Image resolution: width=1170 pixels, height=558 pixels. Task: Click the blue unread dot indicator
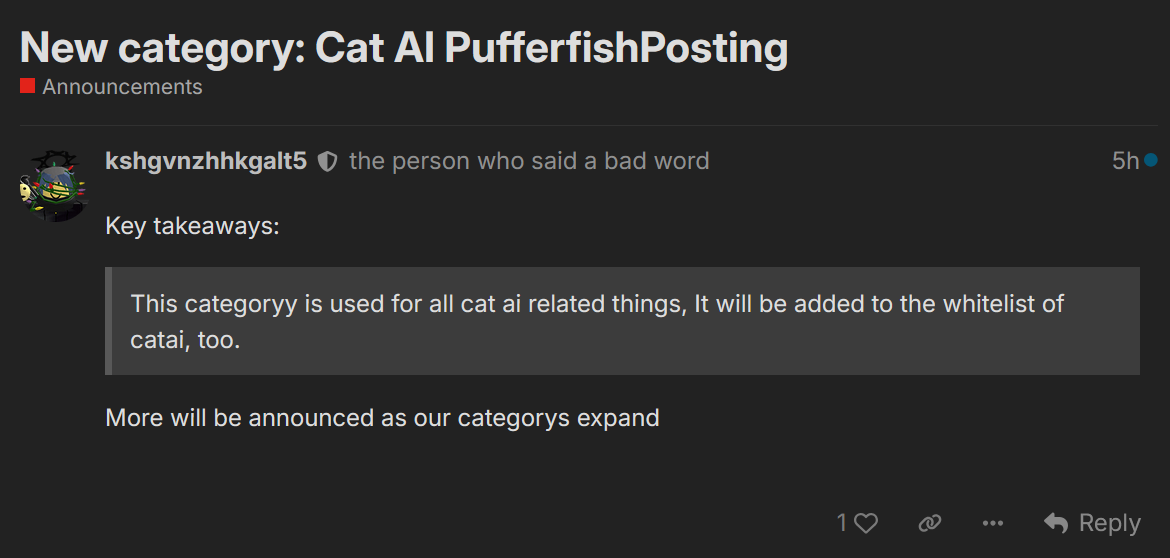pyautogui.click(x=1151, y=160)
